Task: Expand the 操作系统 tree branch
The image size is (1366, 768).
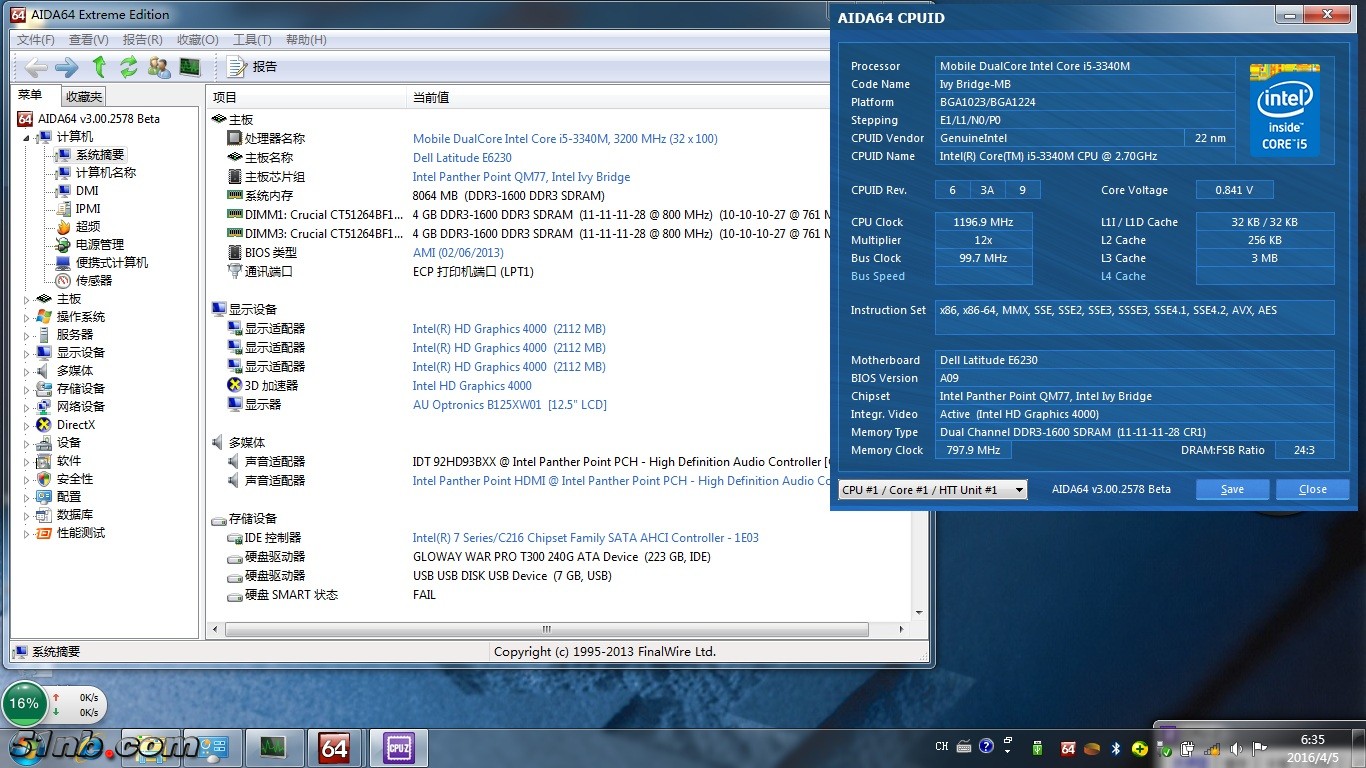Action: pyautogui.click(x=28, y=317)
